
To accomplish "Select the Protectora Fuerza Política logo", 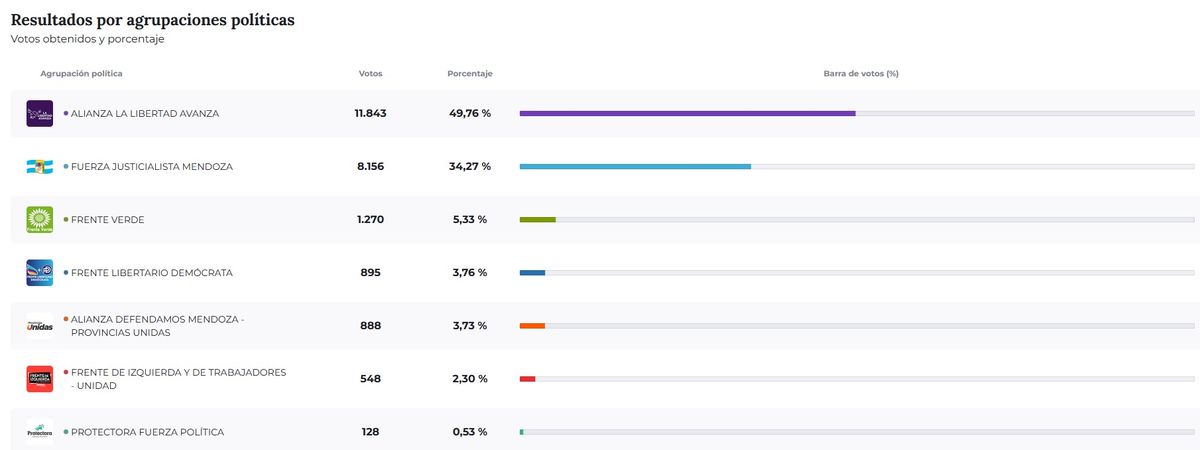I will click(39, 432).
